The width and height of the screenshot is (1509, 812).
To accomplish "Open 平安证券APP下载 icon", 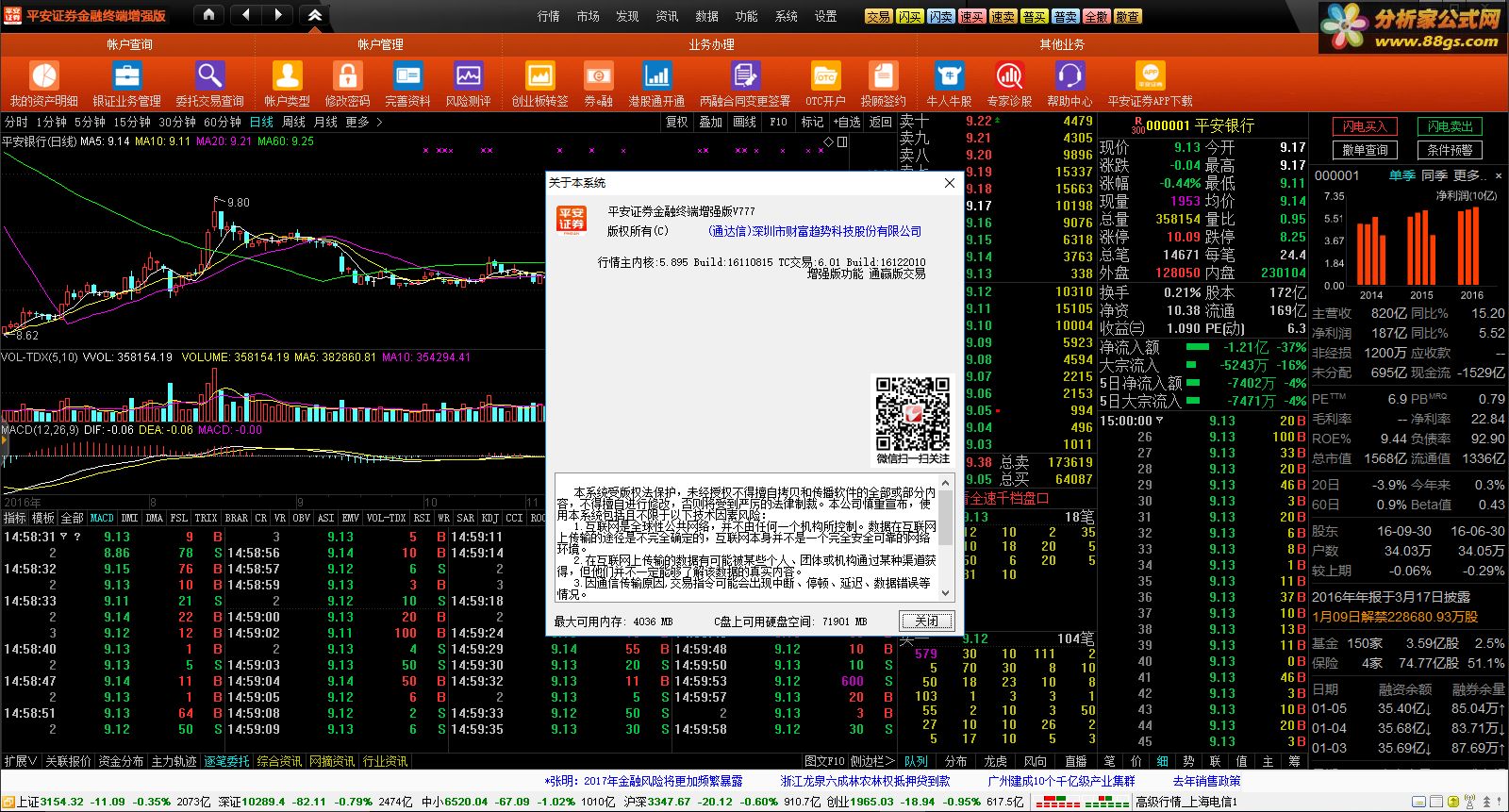I will coord(1150,75).
